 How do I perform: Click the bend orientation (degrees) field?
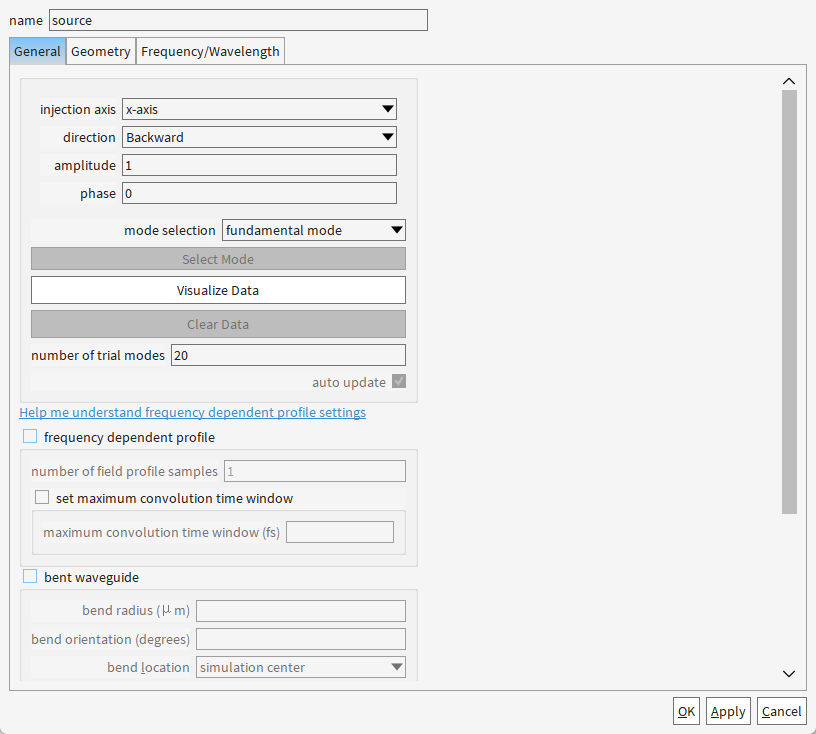tap(301, 639)
